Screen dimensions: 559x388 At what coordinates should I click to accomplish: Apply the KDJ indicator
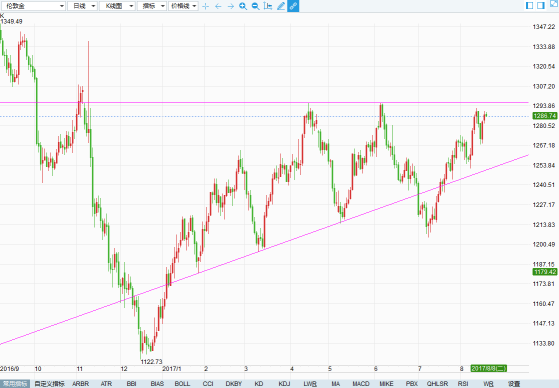click(284, 384)
